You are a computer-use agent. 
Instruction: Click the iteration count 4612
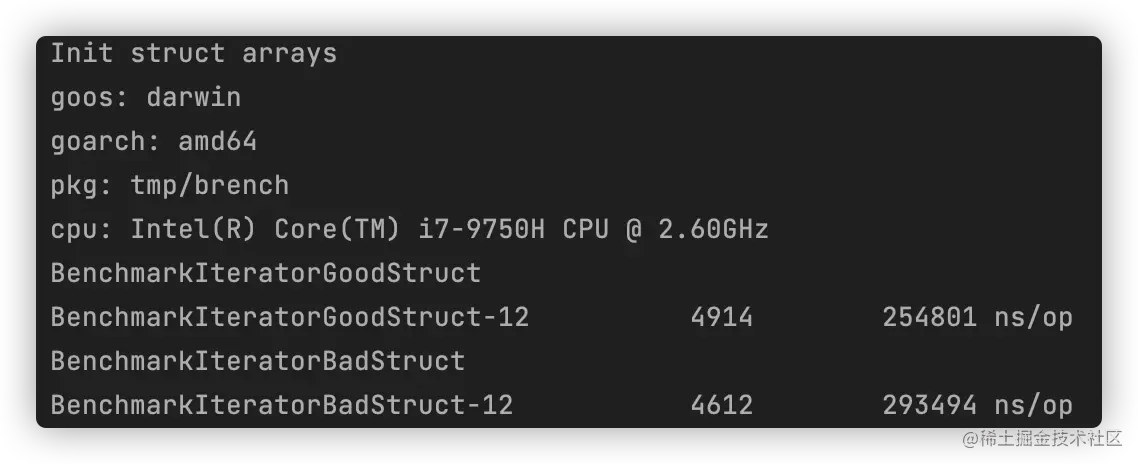point(721,405)
